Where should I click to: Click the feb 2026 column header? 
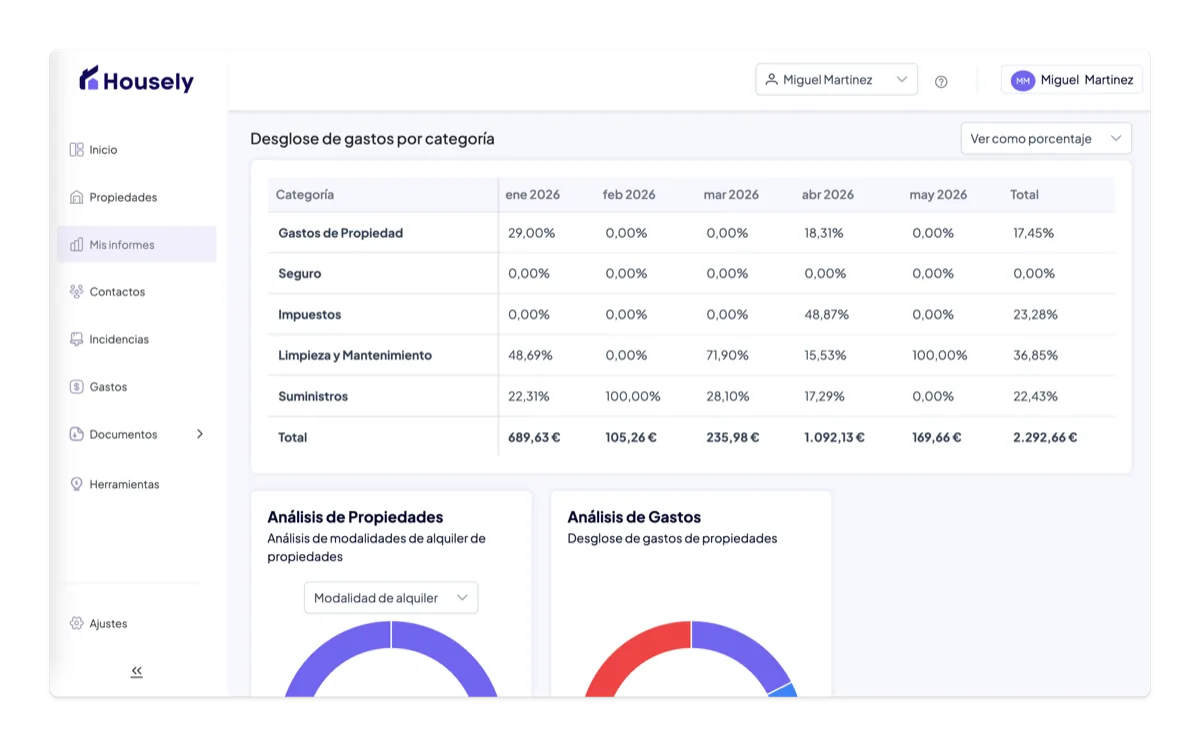629,195
